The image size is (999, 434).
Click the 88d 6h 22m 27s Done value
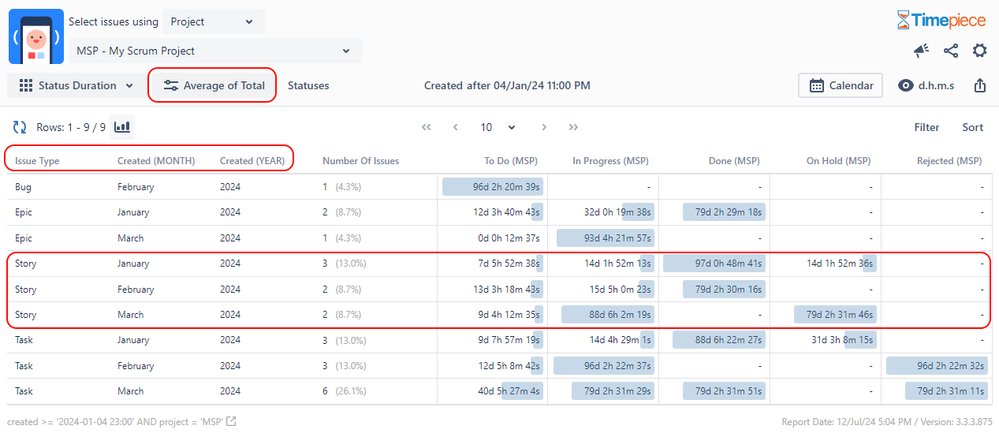(719, 340)
